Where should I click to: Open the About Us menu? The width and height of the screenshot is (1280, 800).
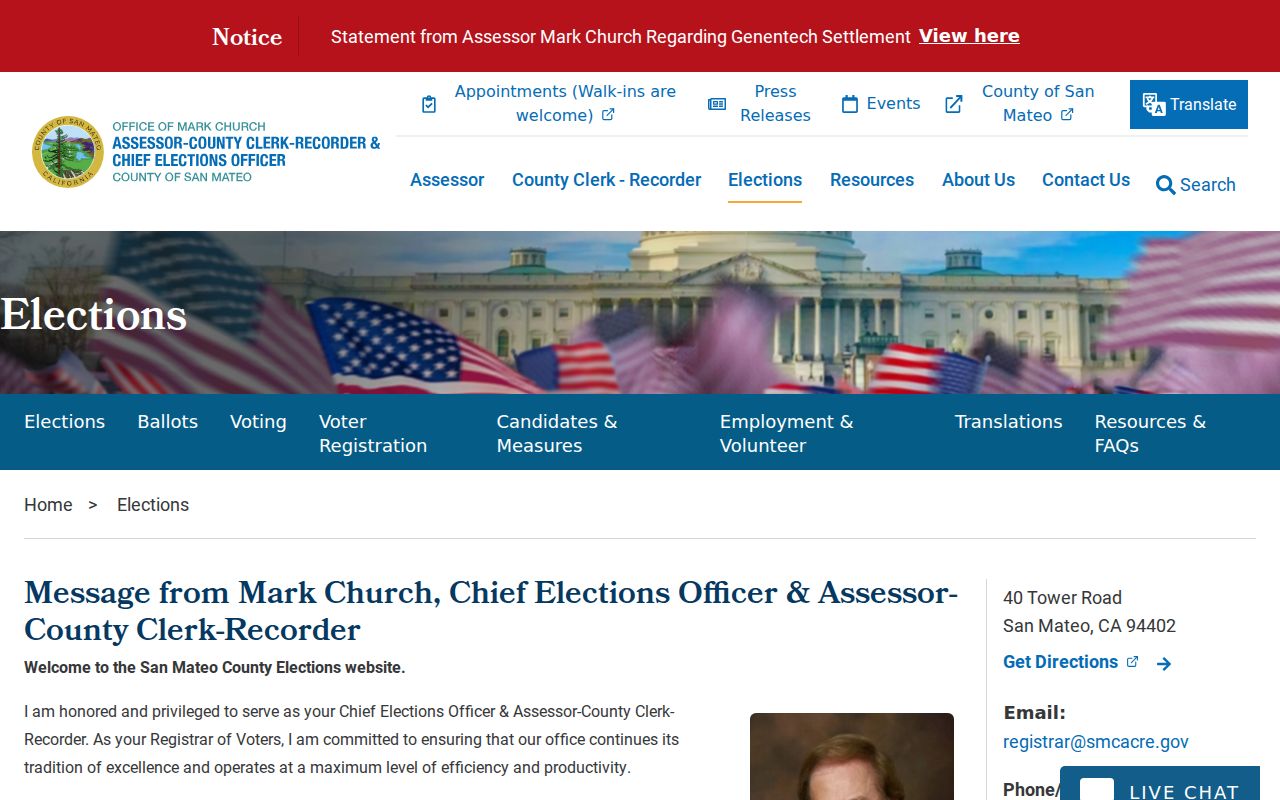tap(978, 180)
